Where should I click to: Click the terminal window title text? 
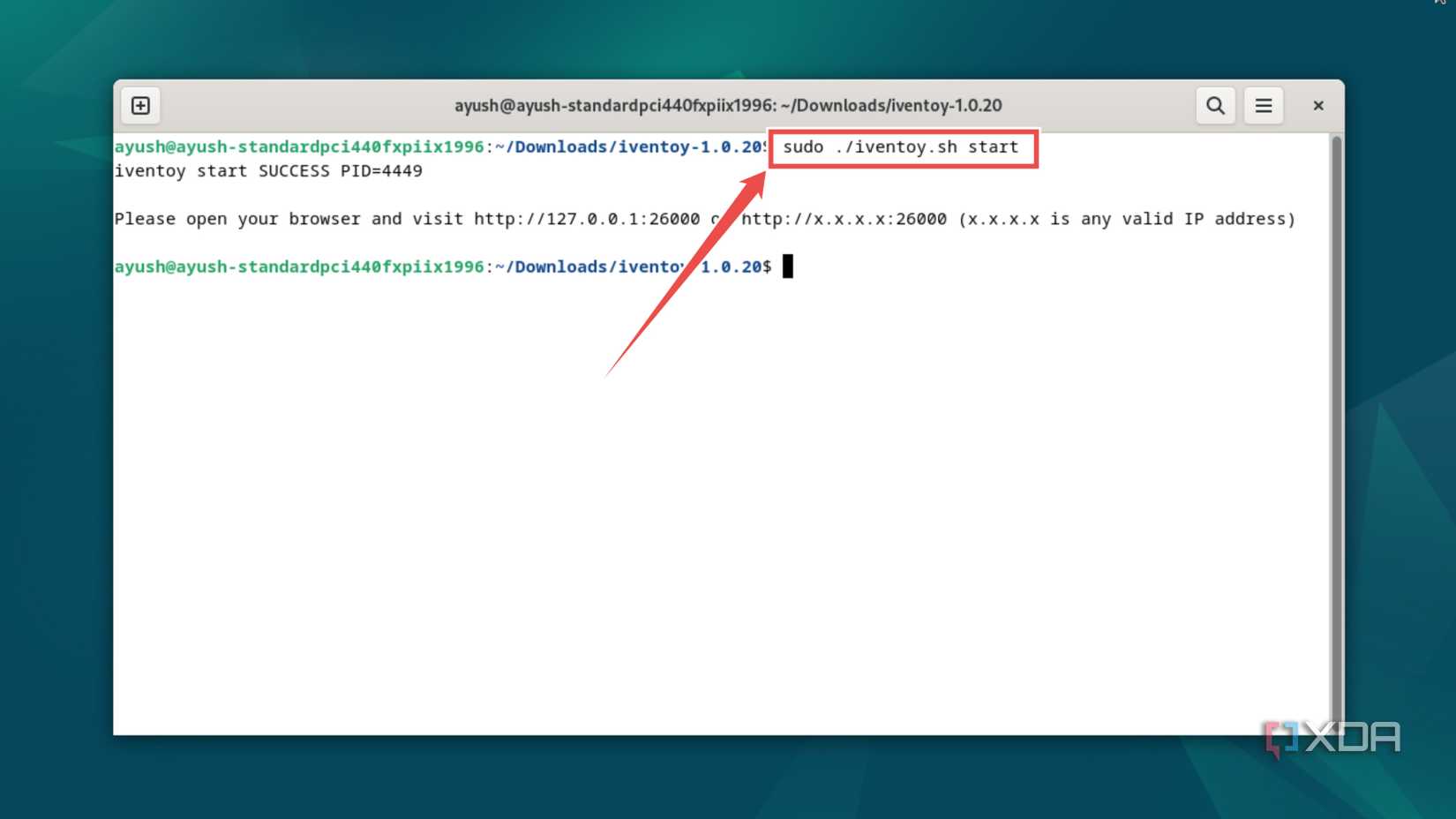728,106
